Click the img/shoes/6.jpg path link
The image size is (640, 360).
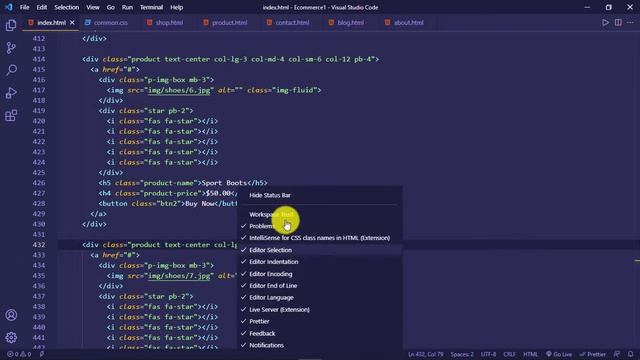[x=179, y=90]
